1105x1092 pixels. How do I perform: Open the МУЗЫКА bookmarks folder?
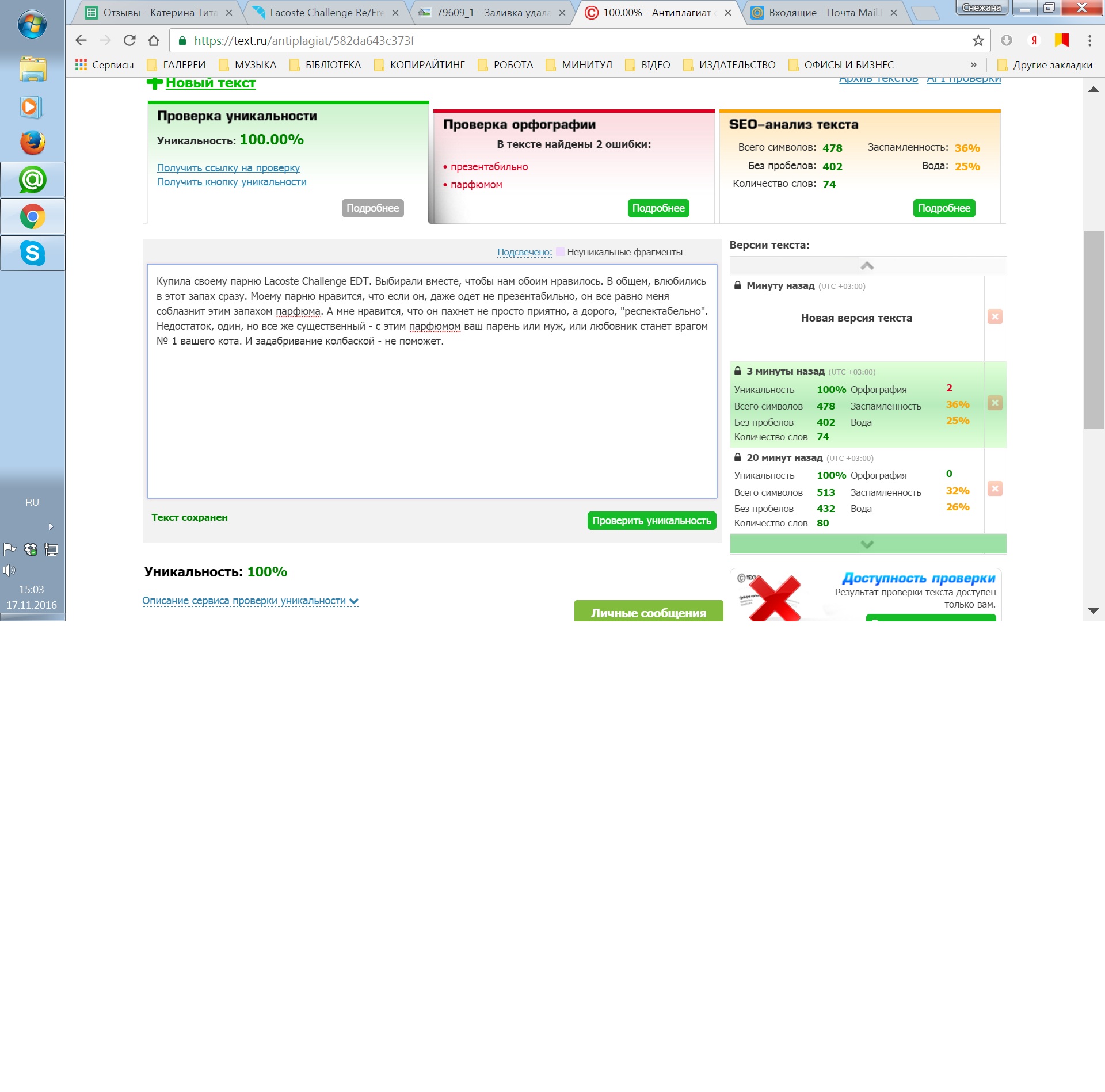tap(248, 64)
